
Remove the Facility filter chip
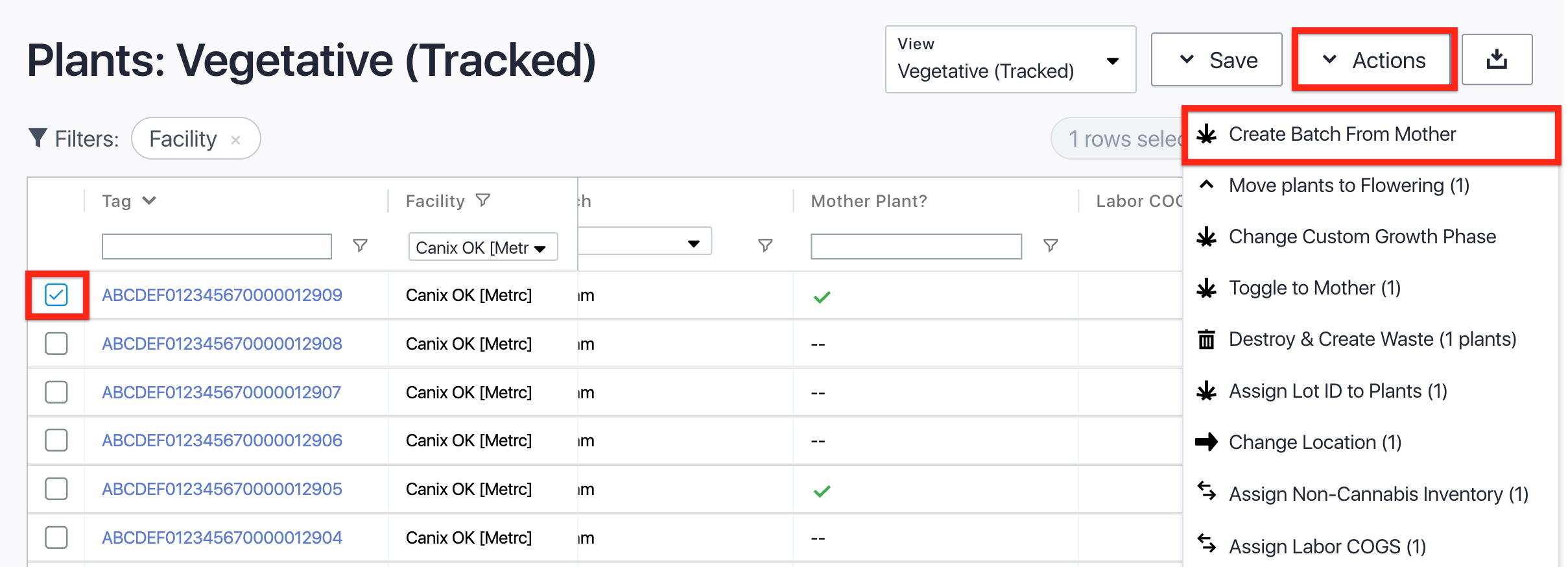pyautogui.click(x=236, y=139)
